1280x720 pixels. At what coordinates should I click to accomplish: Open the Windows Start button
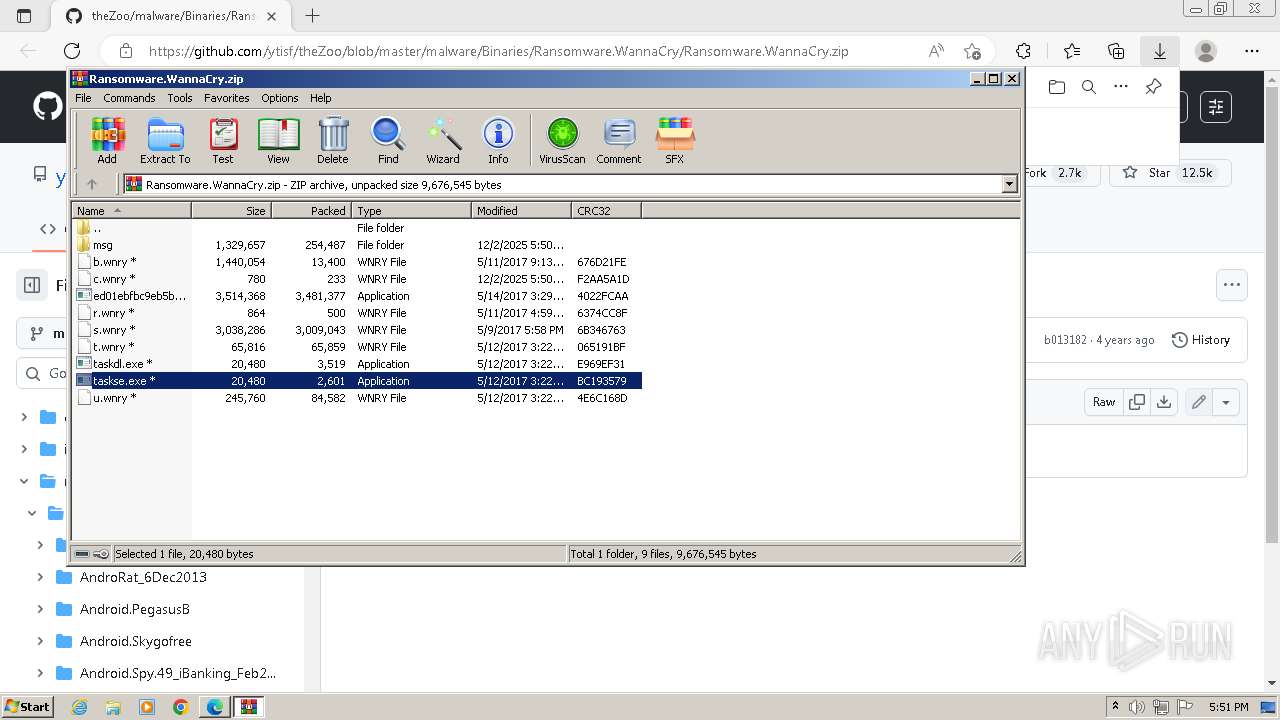27,706
